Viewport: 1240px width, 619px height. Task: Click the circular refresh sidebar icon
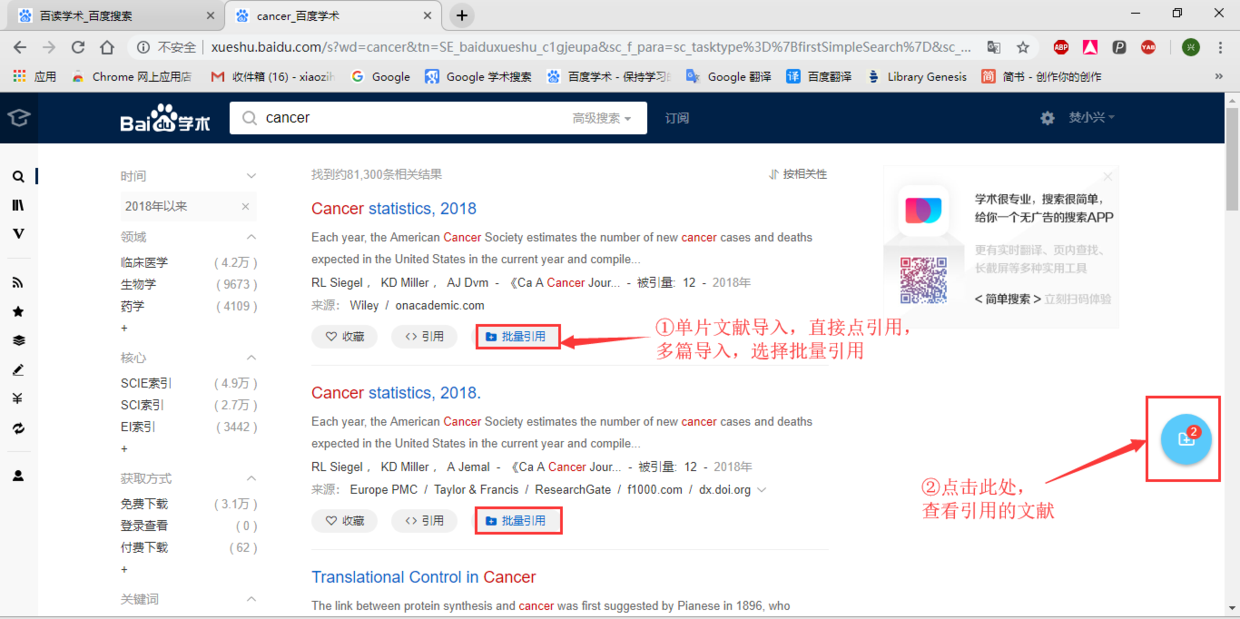coord(18,428)
